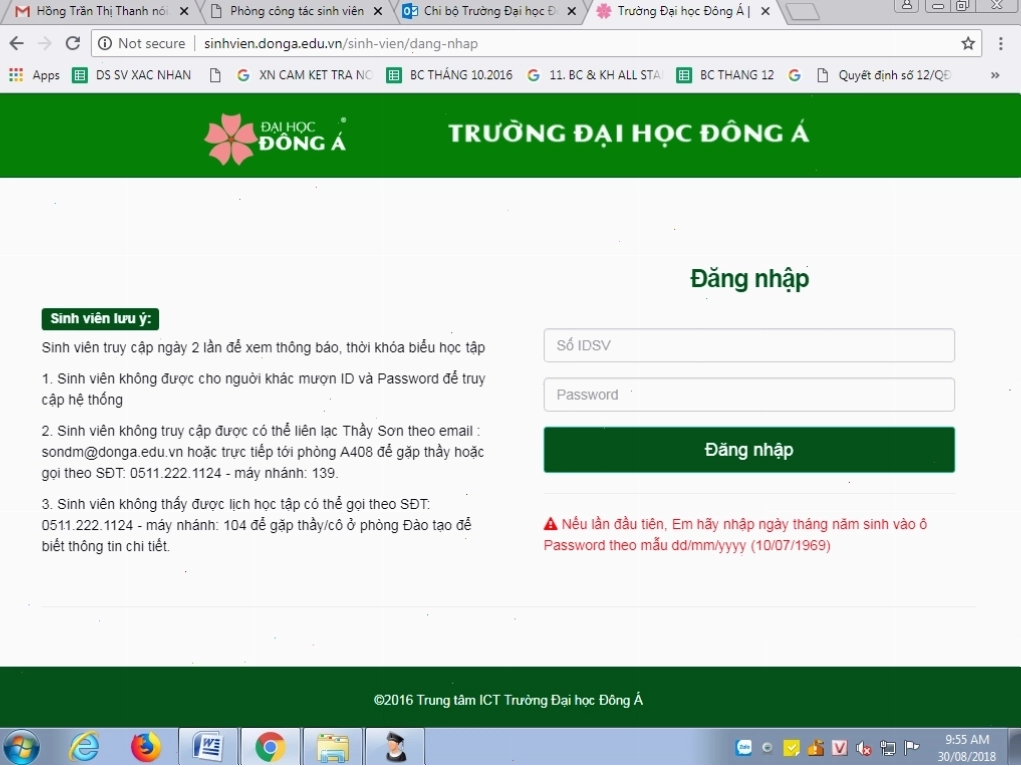Open the graduate figure taskbar app
The image size is (1021, 767).
(395, 747)
